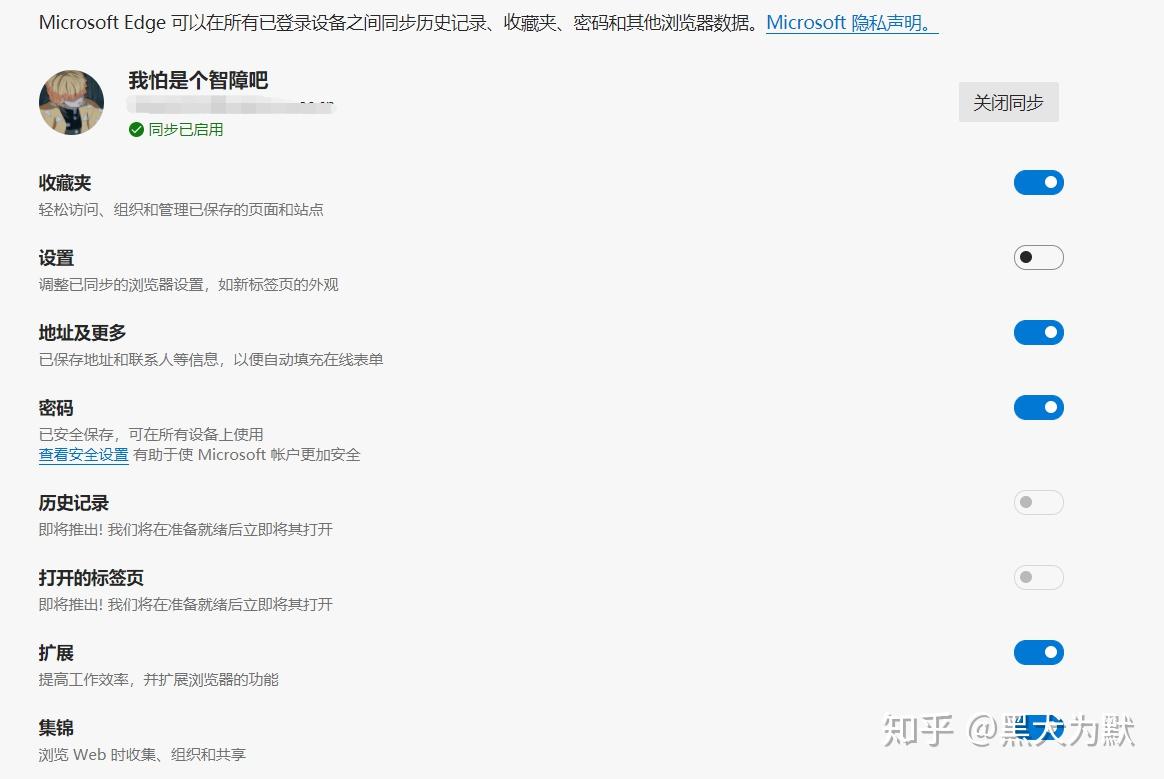Image resolution: width=1164 pixels, height=779 pixels.
Task: Enable the 设置 sync toggle
Action: [1039, 258]
